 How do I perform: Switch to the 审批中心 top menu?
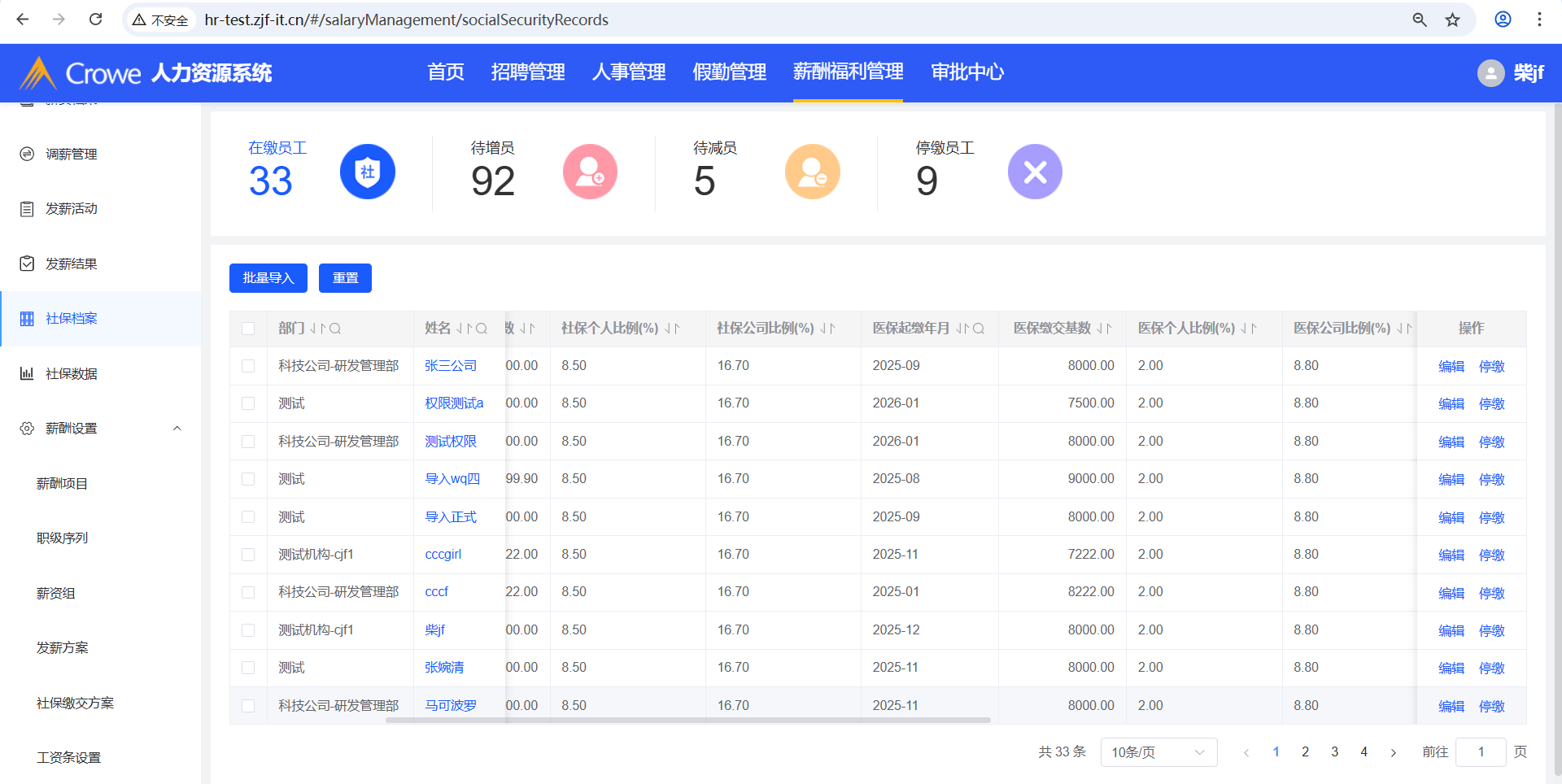tap(967, 72)
